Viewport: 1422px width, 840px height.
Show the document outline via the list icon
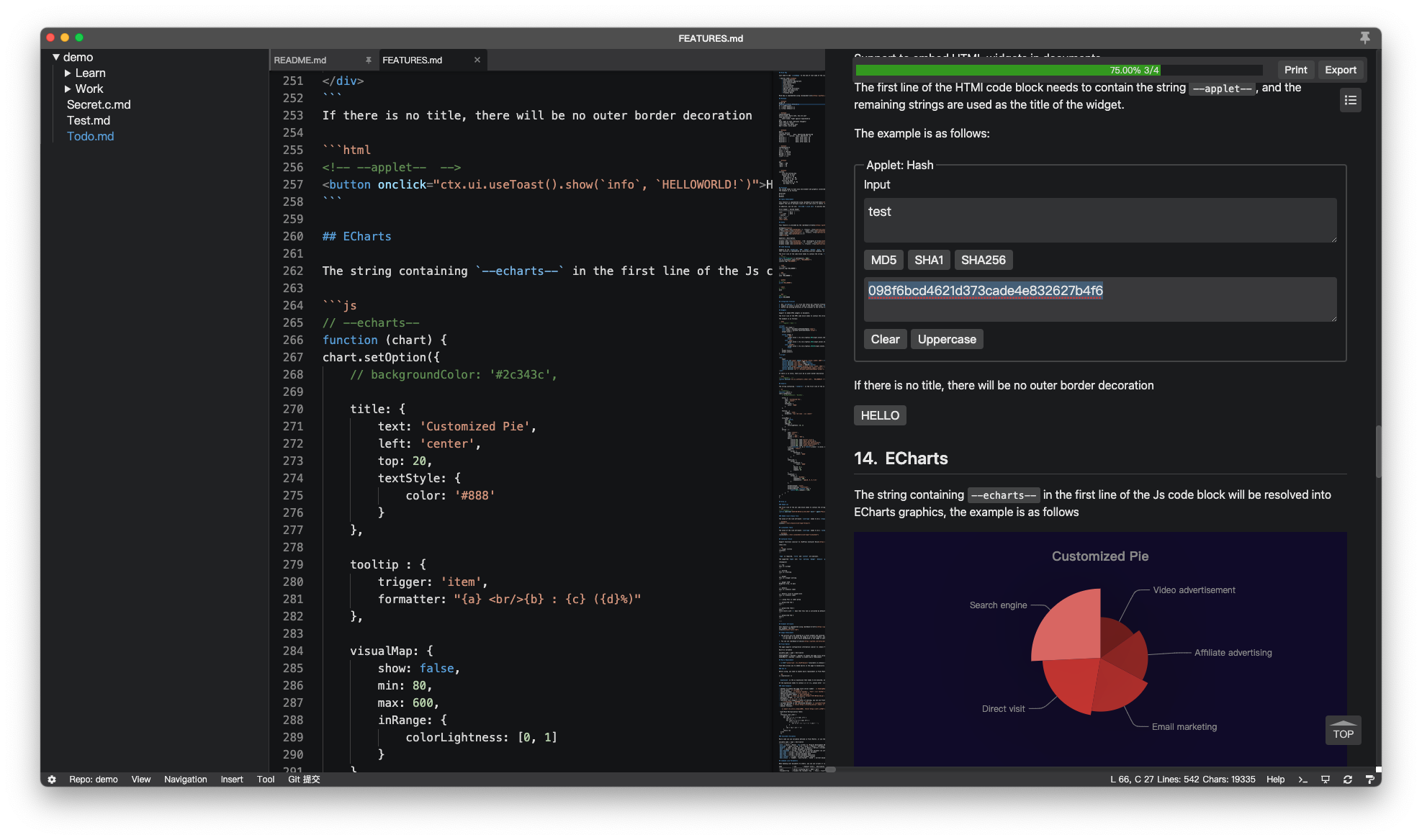click(x=1351, y=100)
